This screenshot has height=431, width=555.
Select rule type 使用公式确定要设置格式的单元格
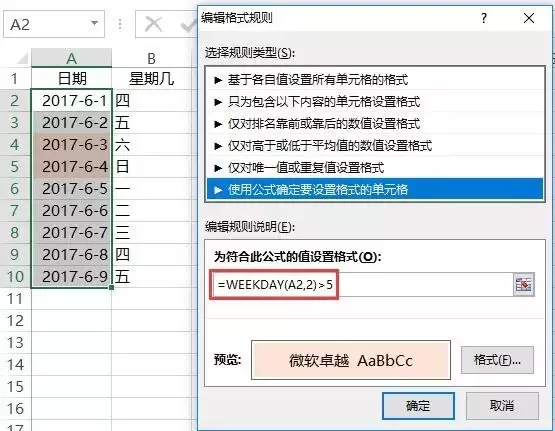tap(375, 190)
